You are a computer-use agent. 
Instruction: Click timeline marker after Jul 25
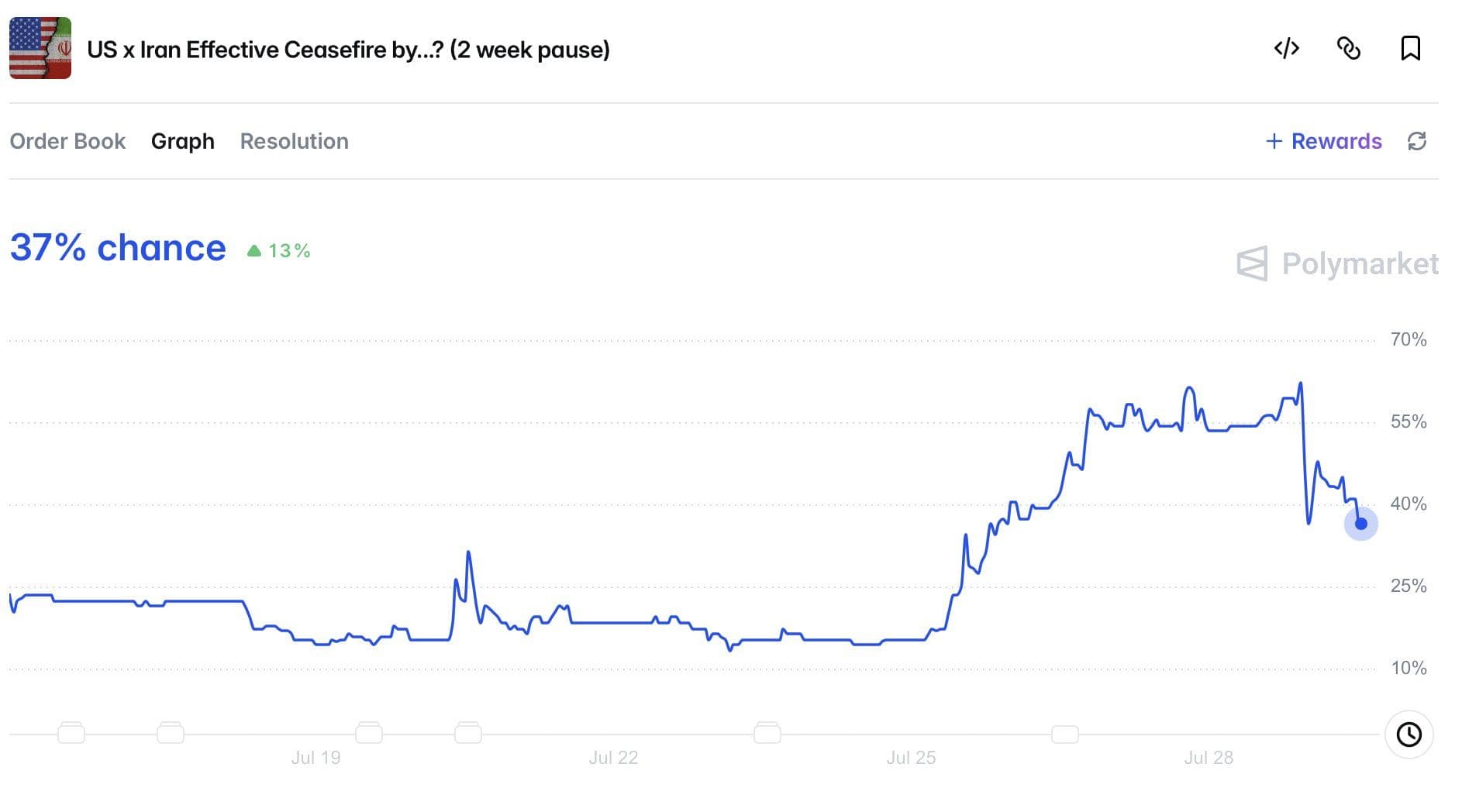(1065, 733)
